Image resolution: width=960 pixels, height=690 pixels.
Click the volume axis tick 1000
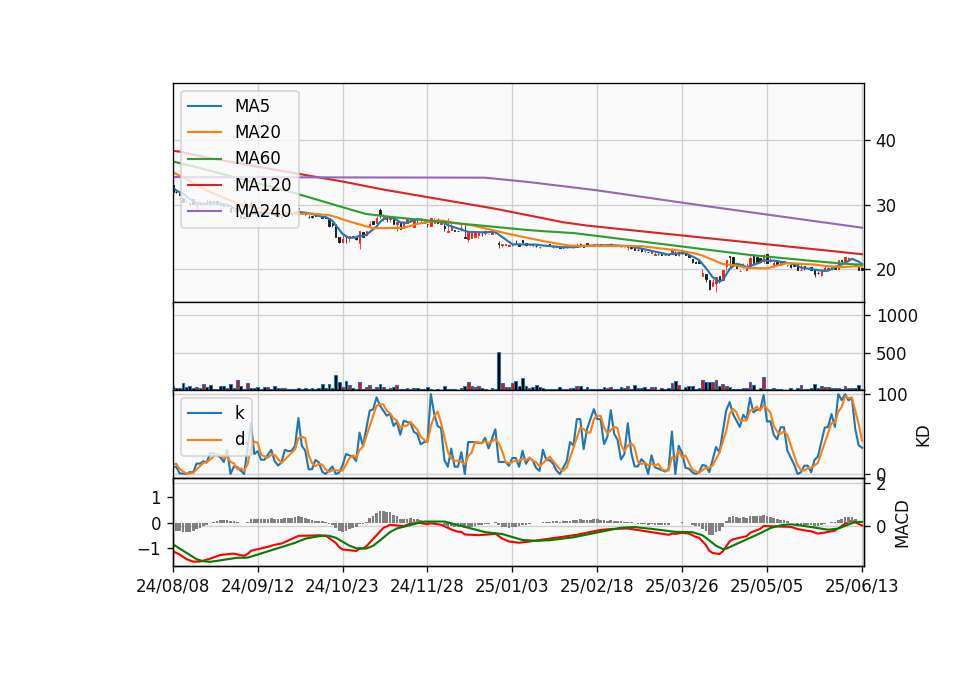[x=898, y=316]
